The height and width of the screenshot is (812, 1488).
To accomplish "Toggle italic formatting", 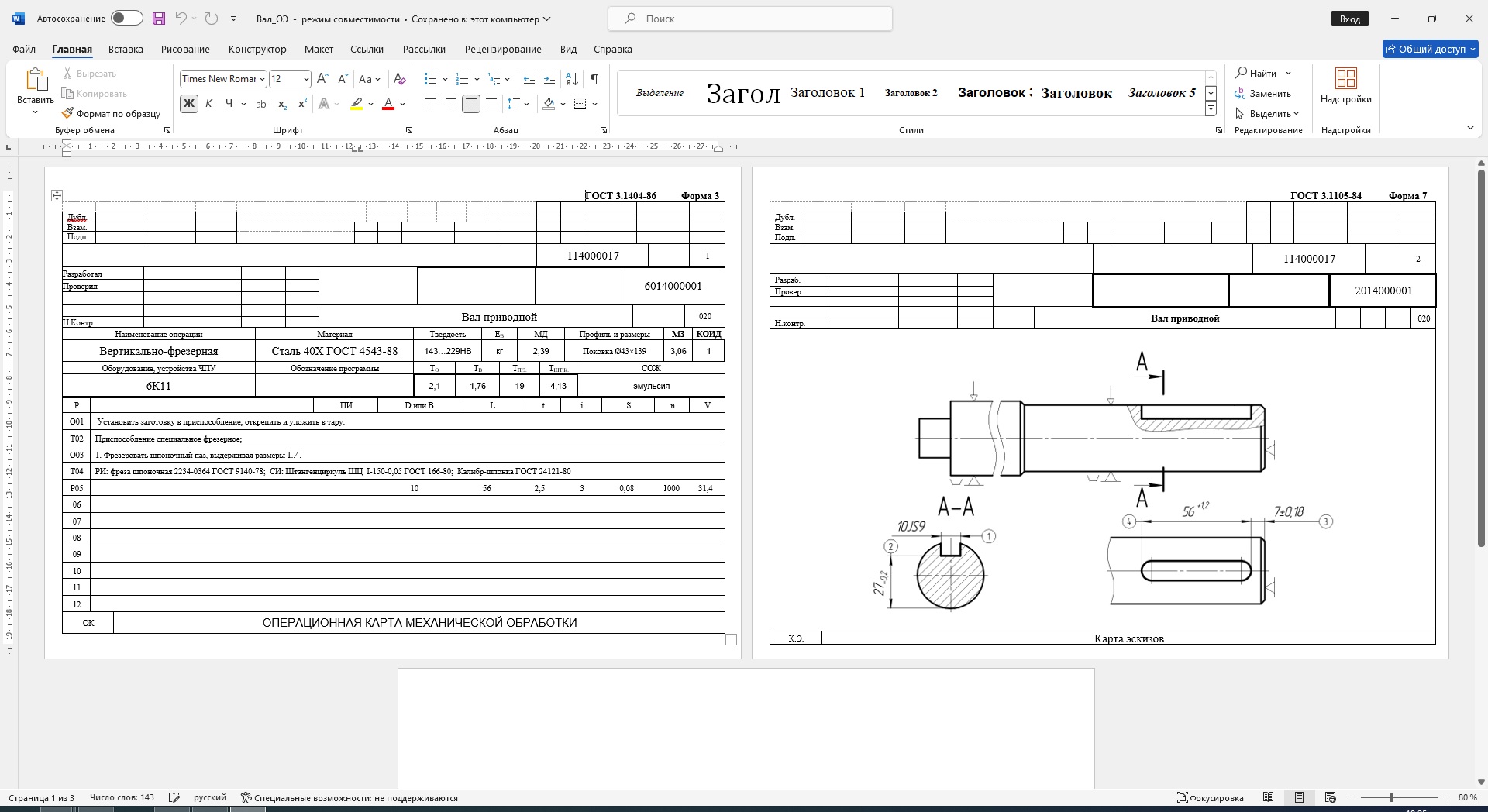I will (x=208, y=104).
